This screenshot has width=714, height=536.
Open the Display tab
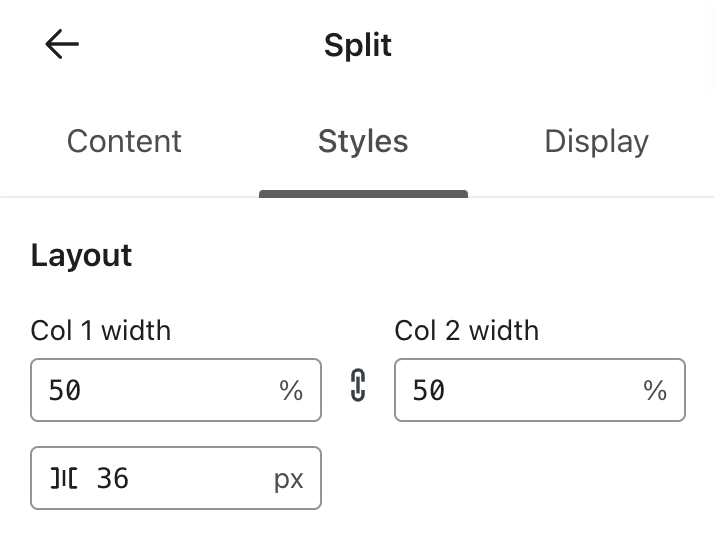click(x=596, y=141)
